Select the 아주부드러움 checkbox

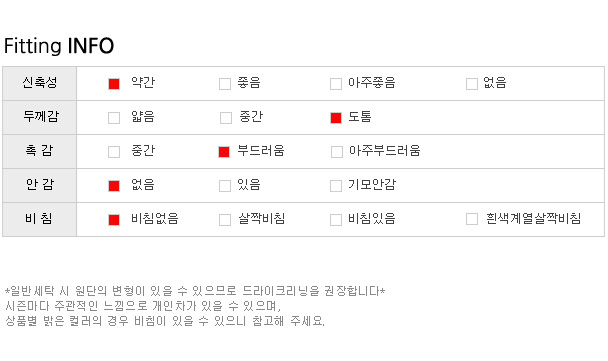point(337,152)
